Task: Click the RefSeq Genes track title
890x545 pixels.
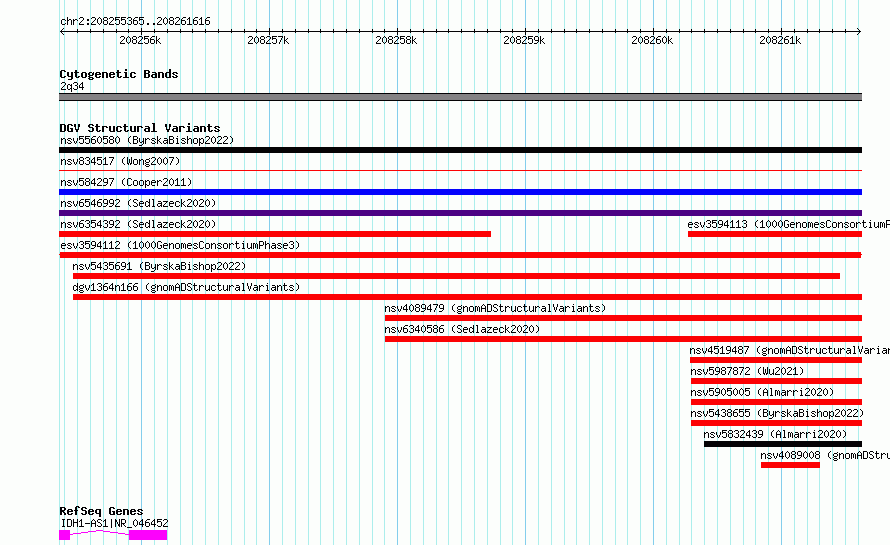Action: click(101, 511)
